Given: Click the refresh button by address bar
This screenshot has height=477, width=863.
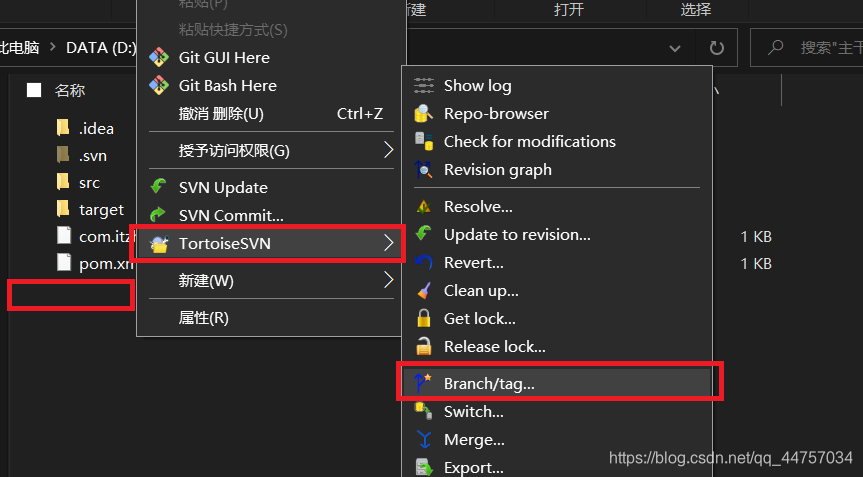Looking at the screenshot, I should click(716, 47).
